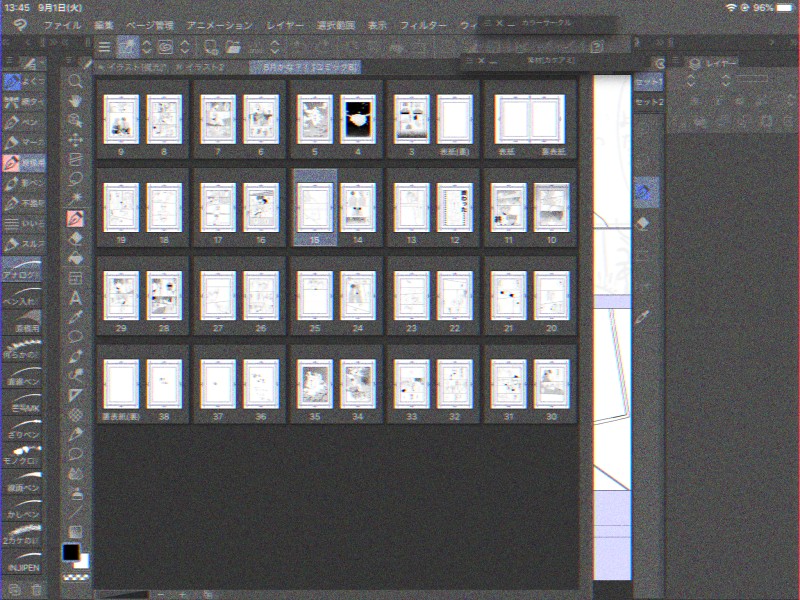Expand the stepper arrows beside the highlighted command bar icon

146,47
